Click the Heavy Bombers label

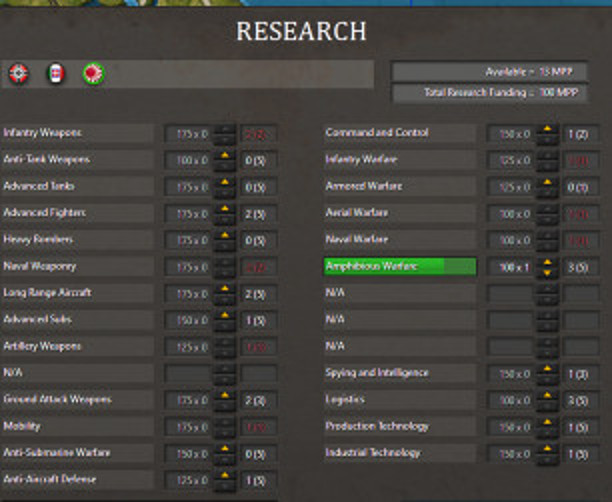pos(38,239)
